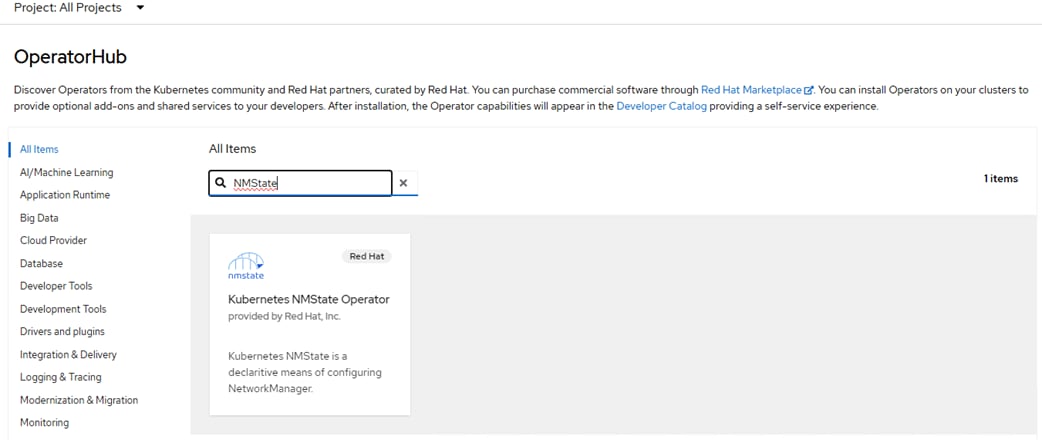Focus the NMState filter input field
Viewport: 1042px width, 440px height.
pyautogui.click(x=300, y=183)
